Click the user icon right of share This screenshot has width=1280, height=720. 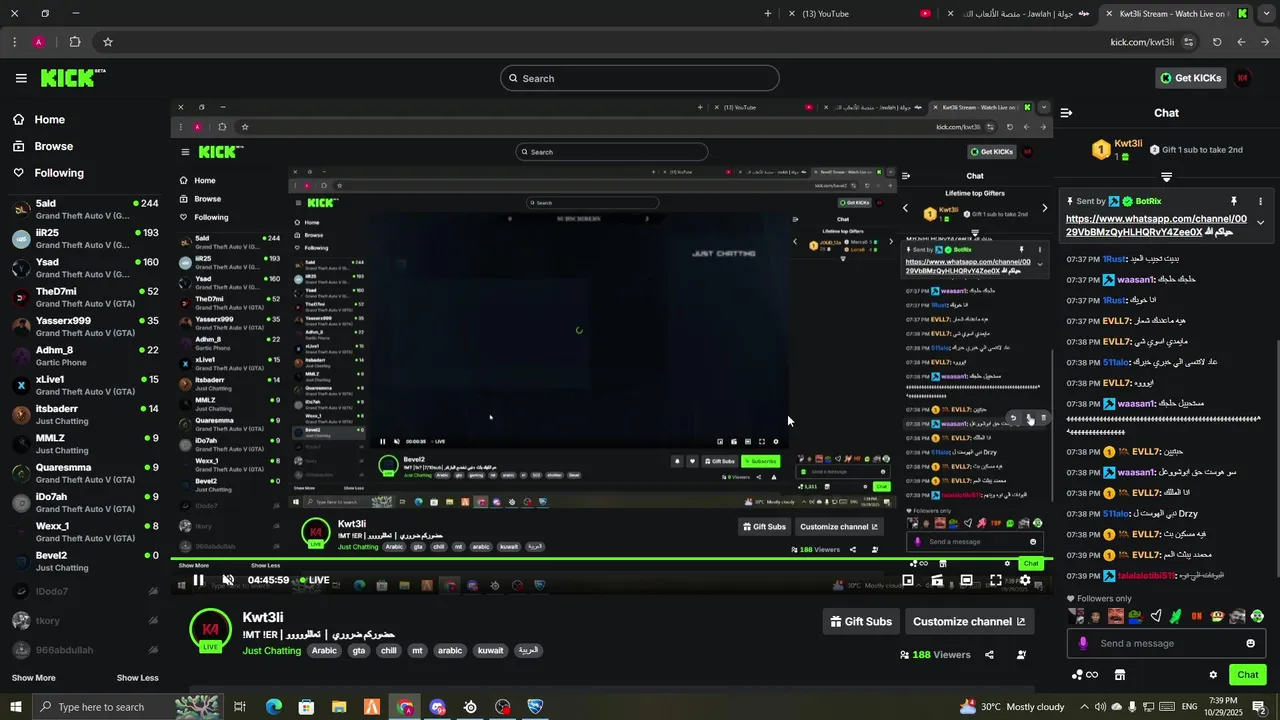click(x=1021, y=655)
